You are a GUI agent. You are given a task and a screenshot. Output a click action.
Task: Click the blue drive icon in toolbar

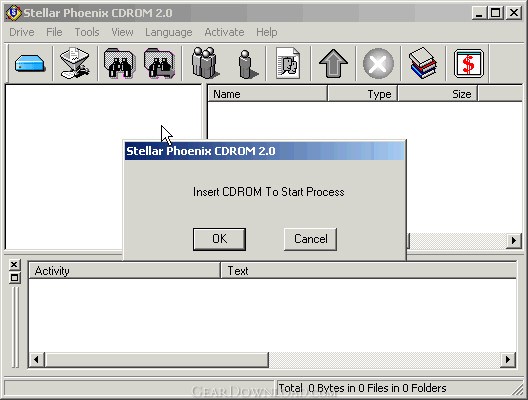point(30,63)
